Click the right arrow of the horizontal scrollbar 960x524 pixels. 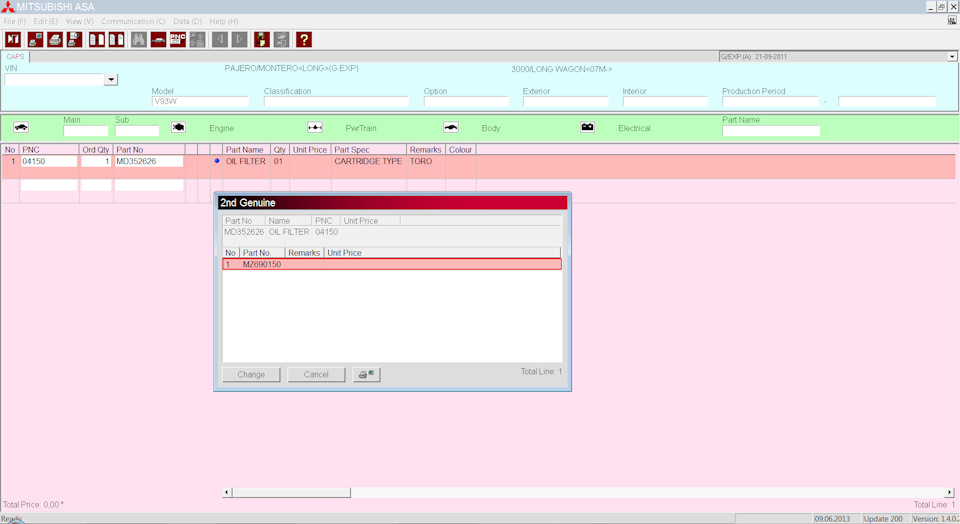click(950, 492)
